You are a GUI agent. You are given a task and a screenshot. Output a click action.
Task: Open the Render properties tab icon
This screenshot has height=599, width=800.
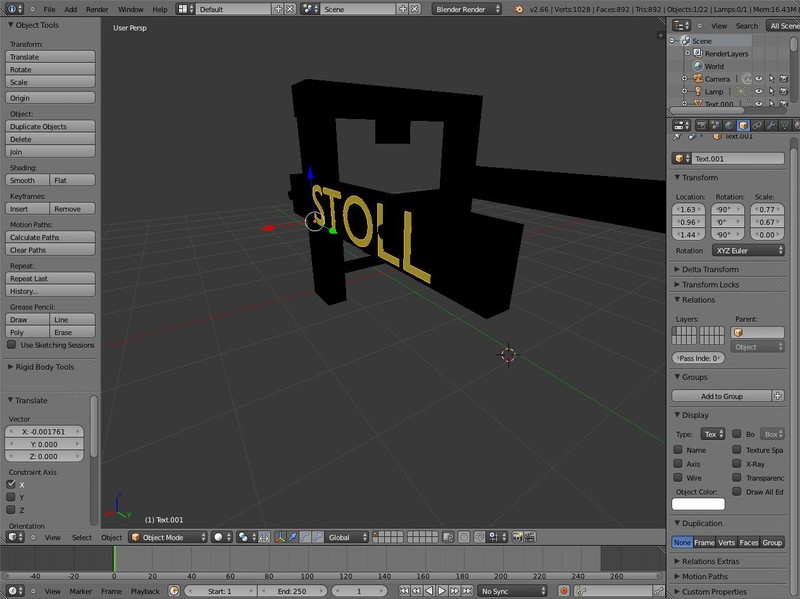click(702, 125)
